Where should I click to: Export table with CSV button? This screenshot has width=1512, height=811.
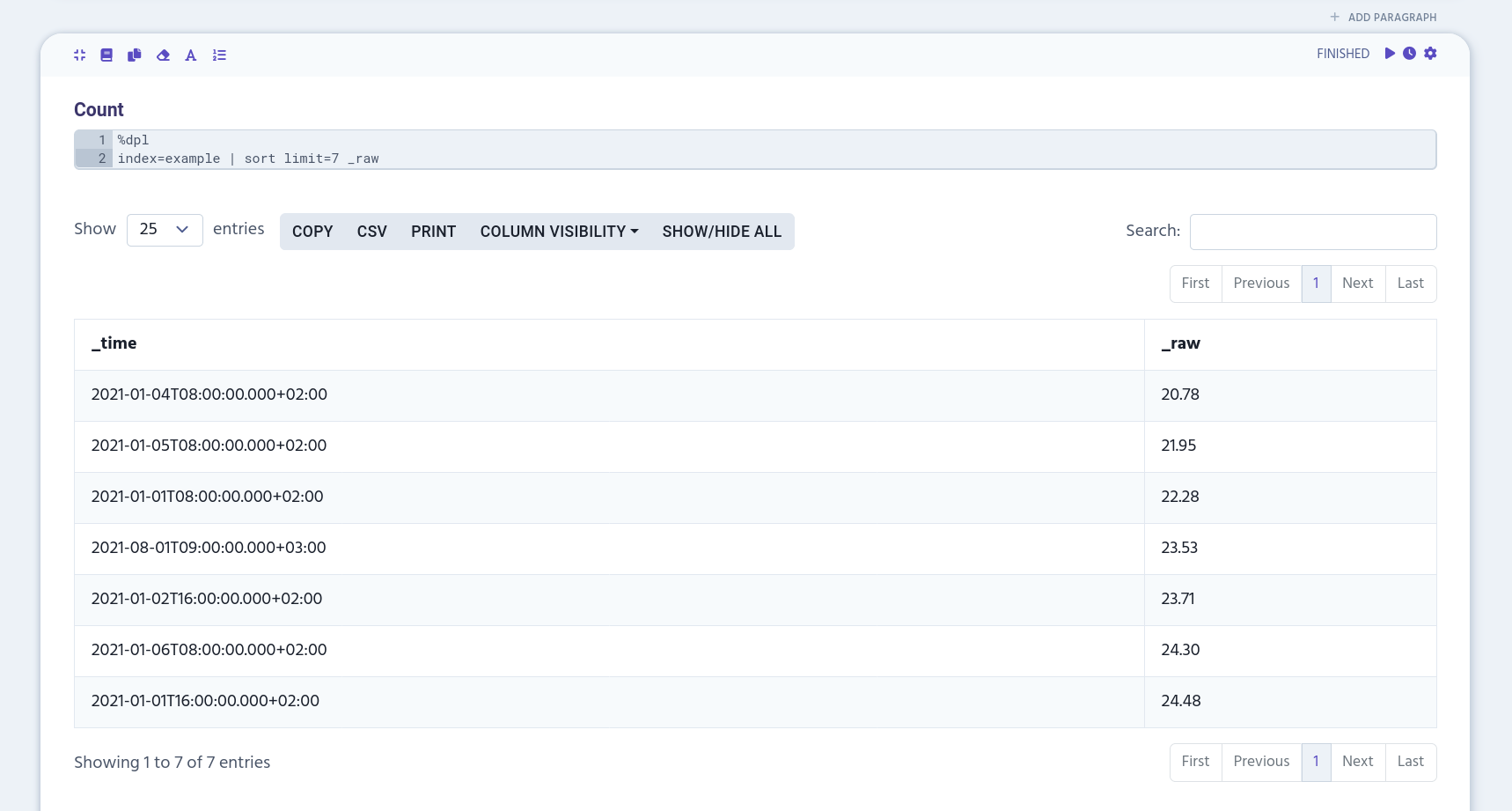(x=372, y=232)
